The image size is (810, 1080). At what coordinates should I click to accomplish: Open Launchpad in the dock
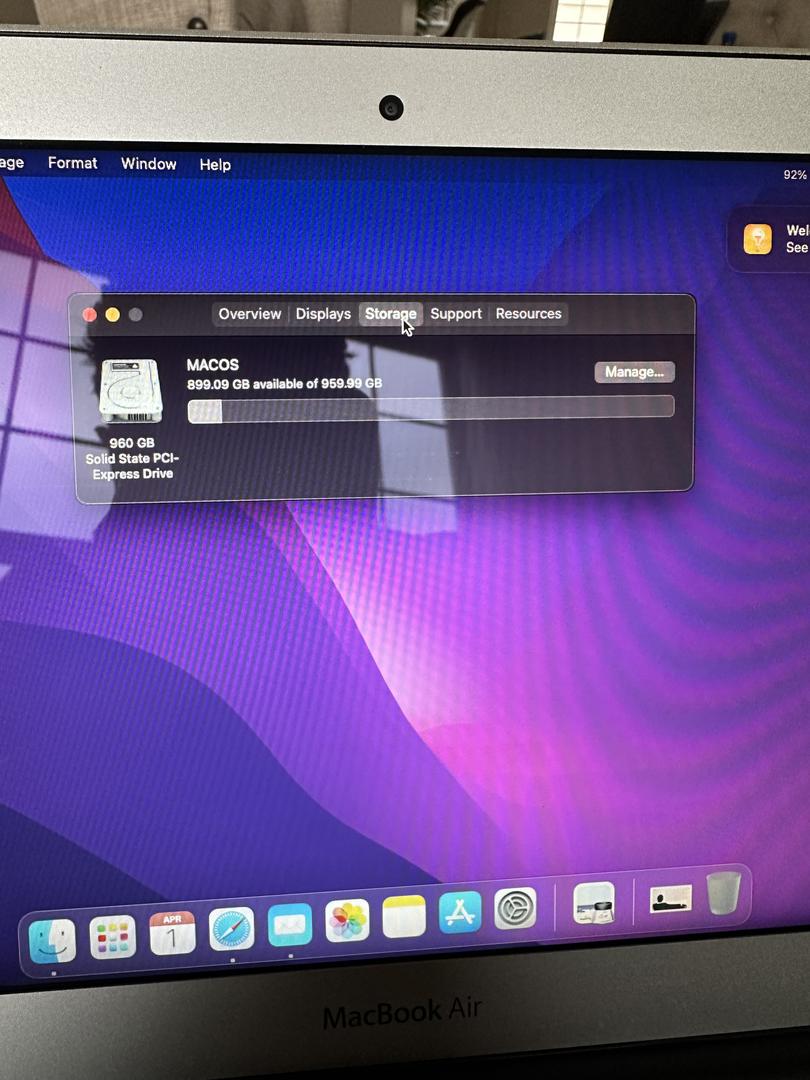112,937
